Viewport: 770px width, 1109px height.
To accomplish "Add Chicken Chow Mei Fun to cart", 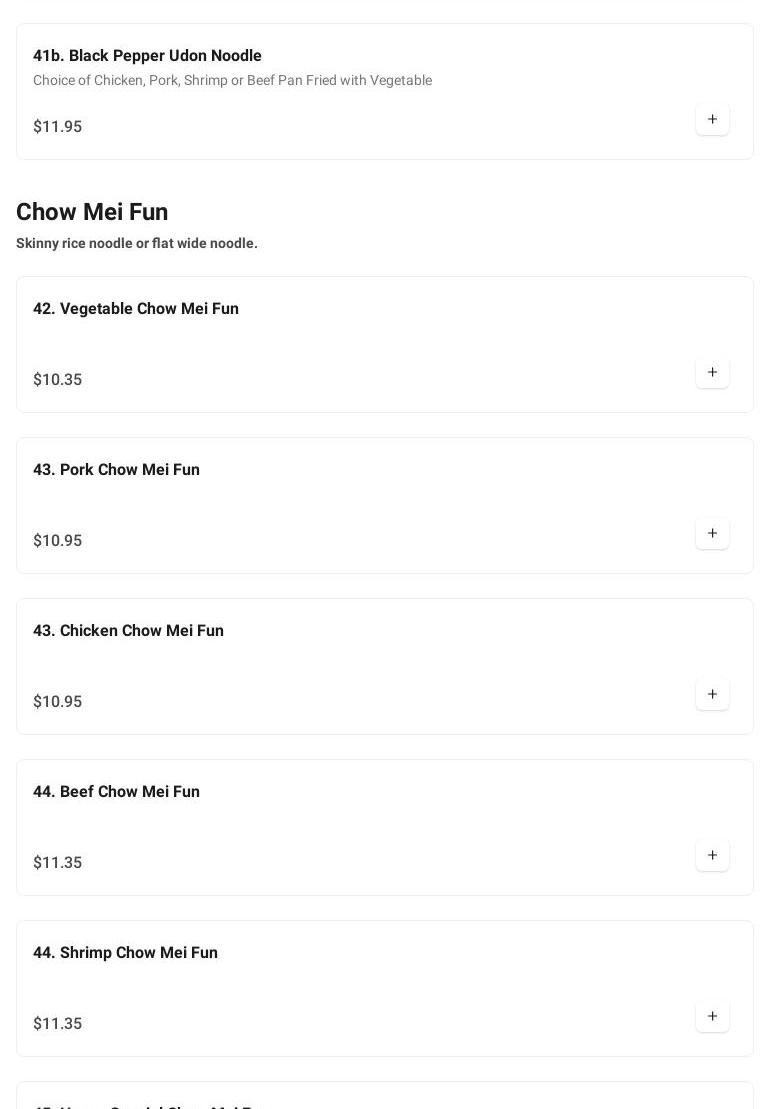I will (712, 695).
